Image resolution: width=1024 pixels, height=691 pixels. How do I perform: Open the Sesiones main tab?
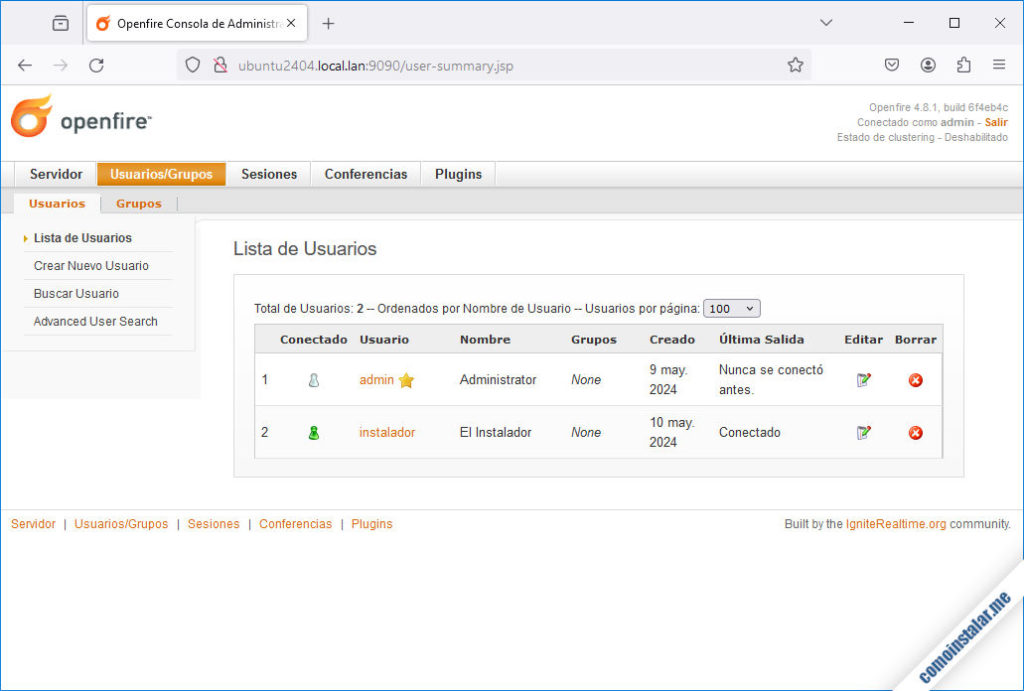pyautogui.click(x=269, y=174)
